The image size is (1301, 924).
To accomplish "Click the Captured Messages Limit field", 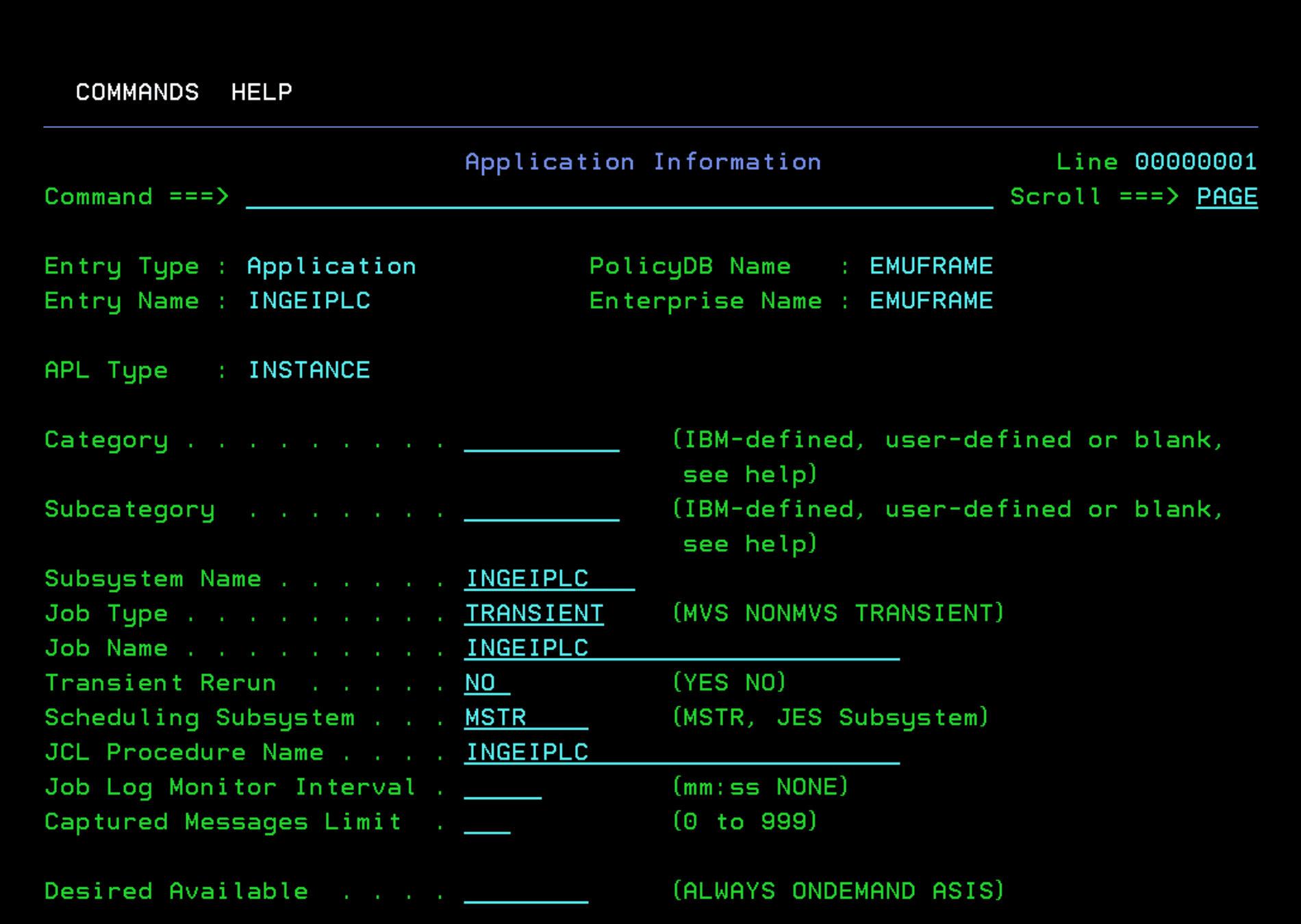I will point(488,823).
